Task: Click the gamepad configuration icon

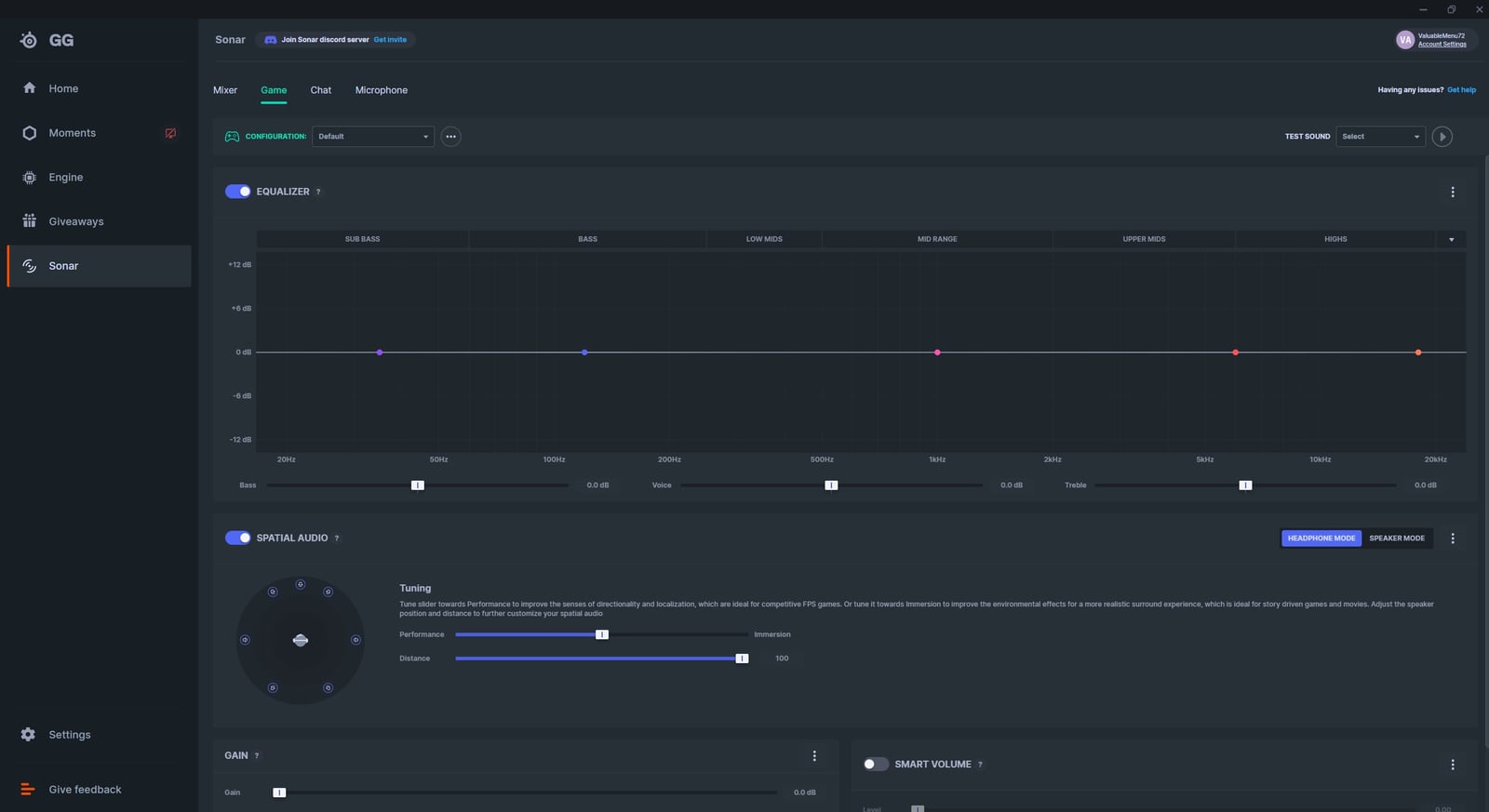Action: tap(232, 137)
